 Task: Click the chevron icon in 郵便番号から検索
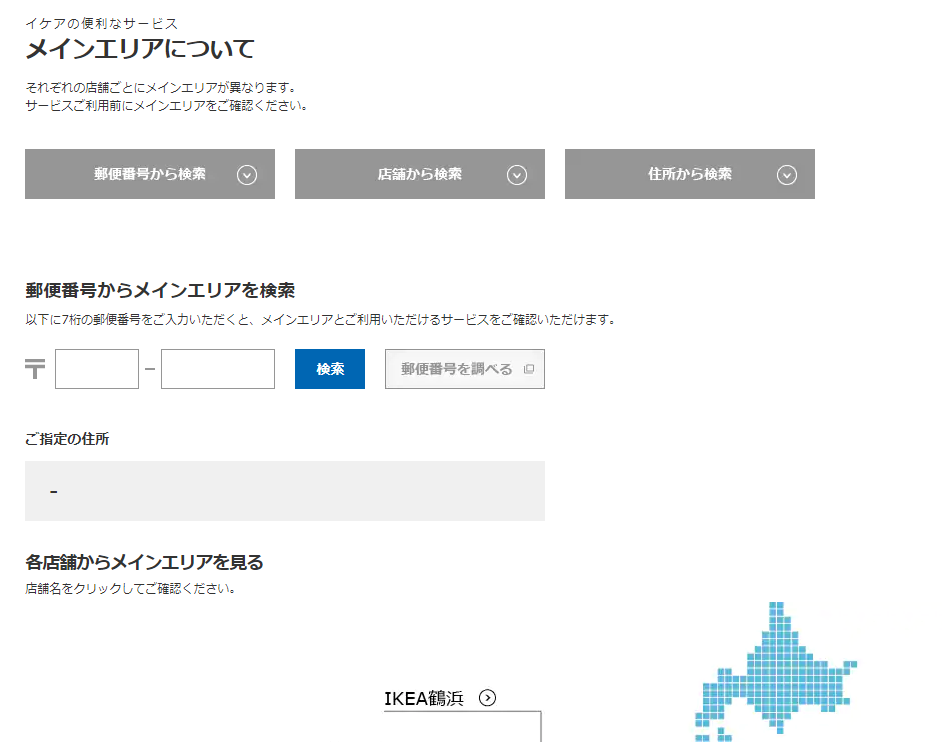pos(247,175)
